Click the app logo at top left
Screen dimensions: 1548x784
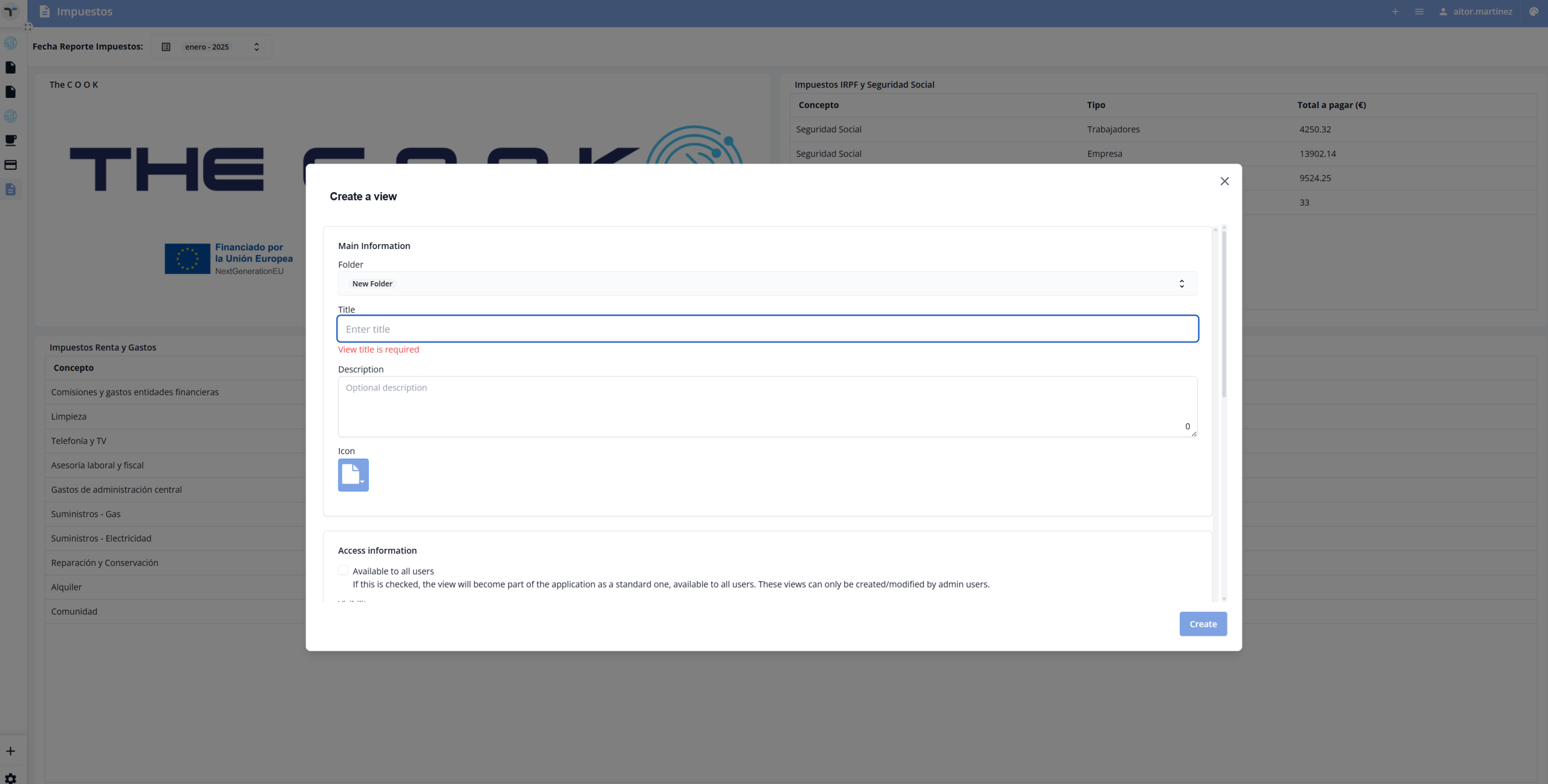10,11
